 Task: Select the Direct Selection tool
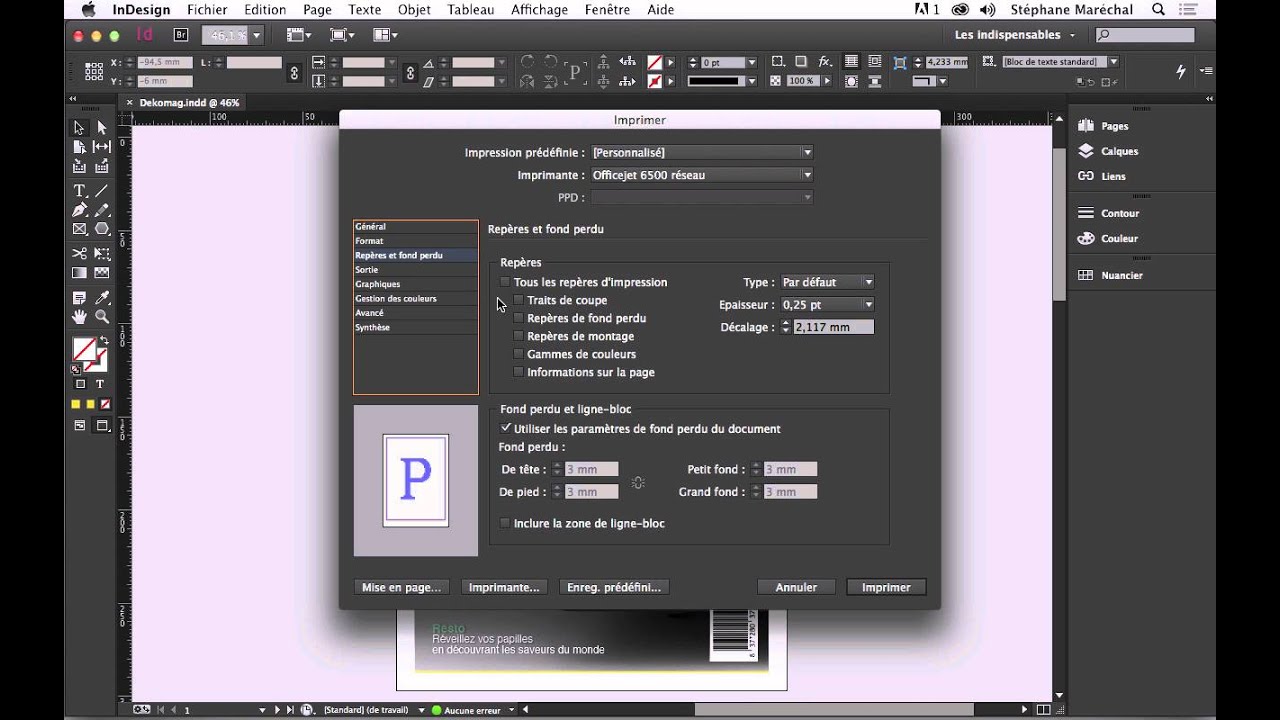[101, 127]
